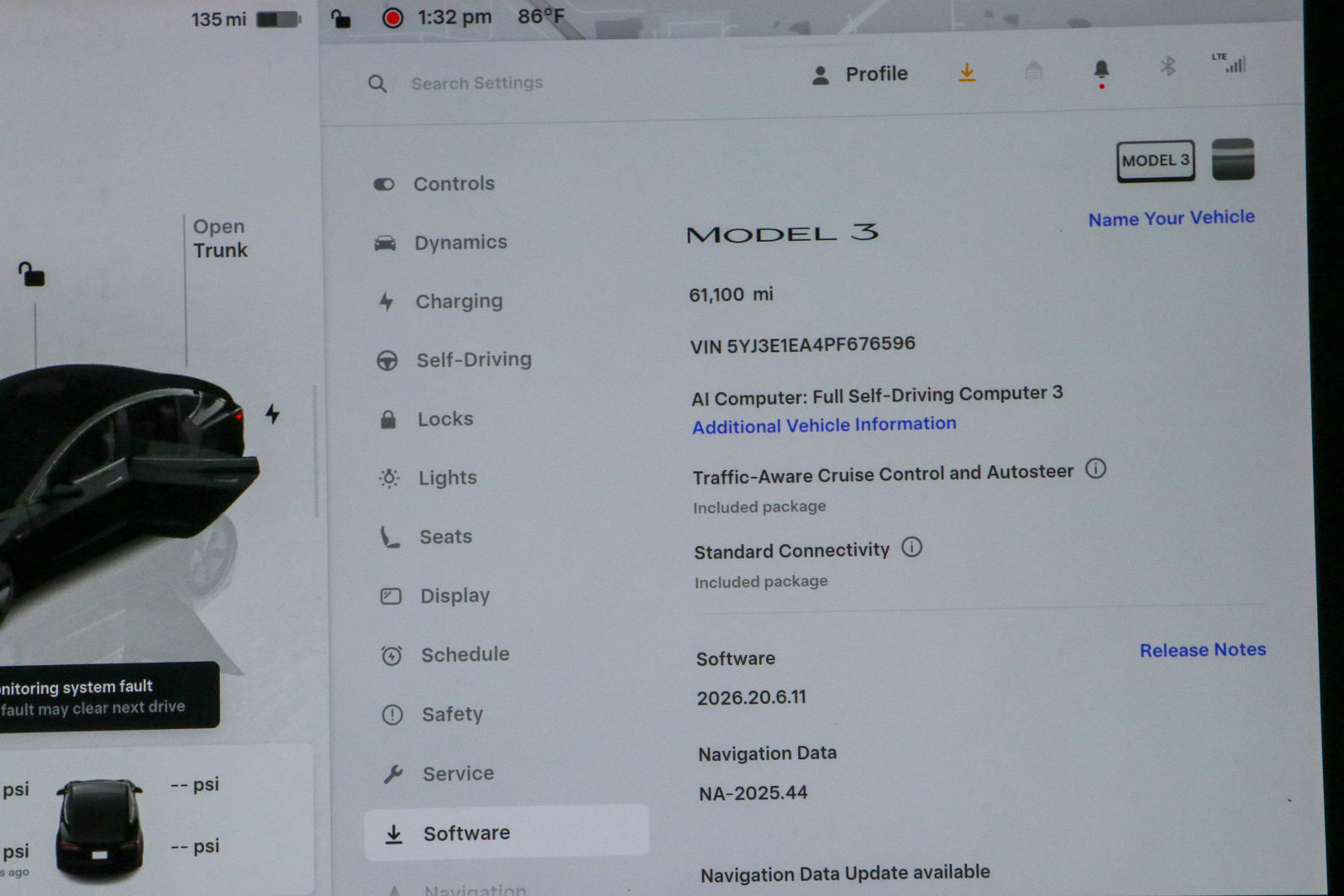Viewport: 1344px width, 896px height.
Task: Tap the dashcam red record icon
Action: pyautogui.click(x=392, y=18)
